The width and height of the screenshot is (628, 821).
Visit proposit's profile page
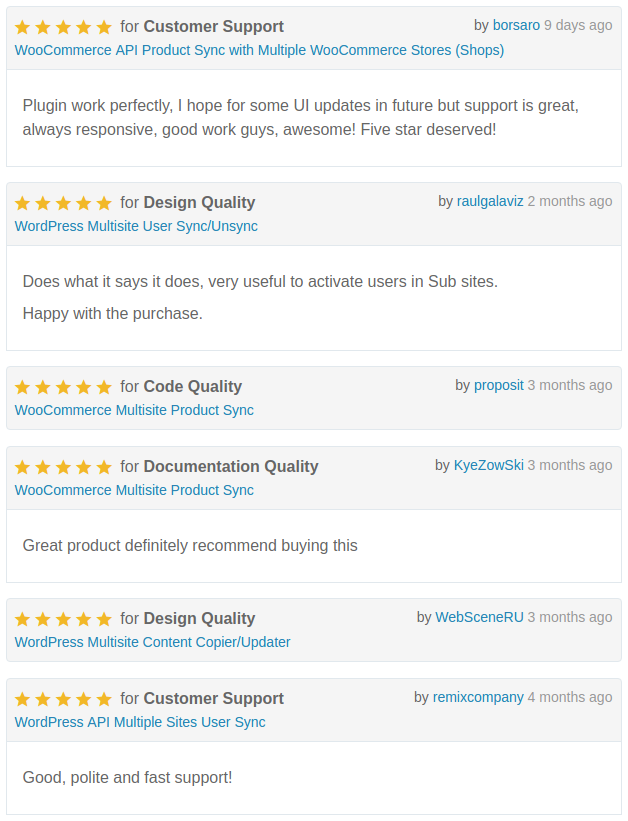(499, 385)
